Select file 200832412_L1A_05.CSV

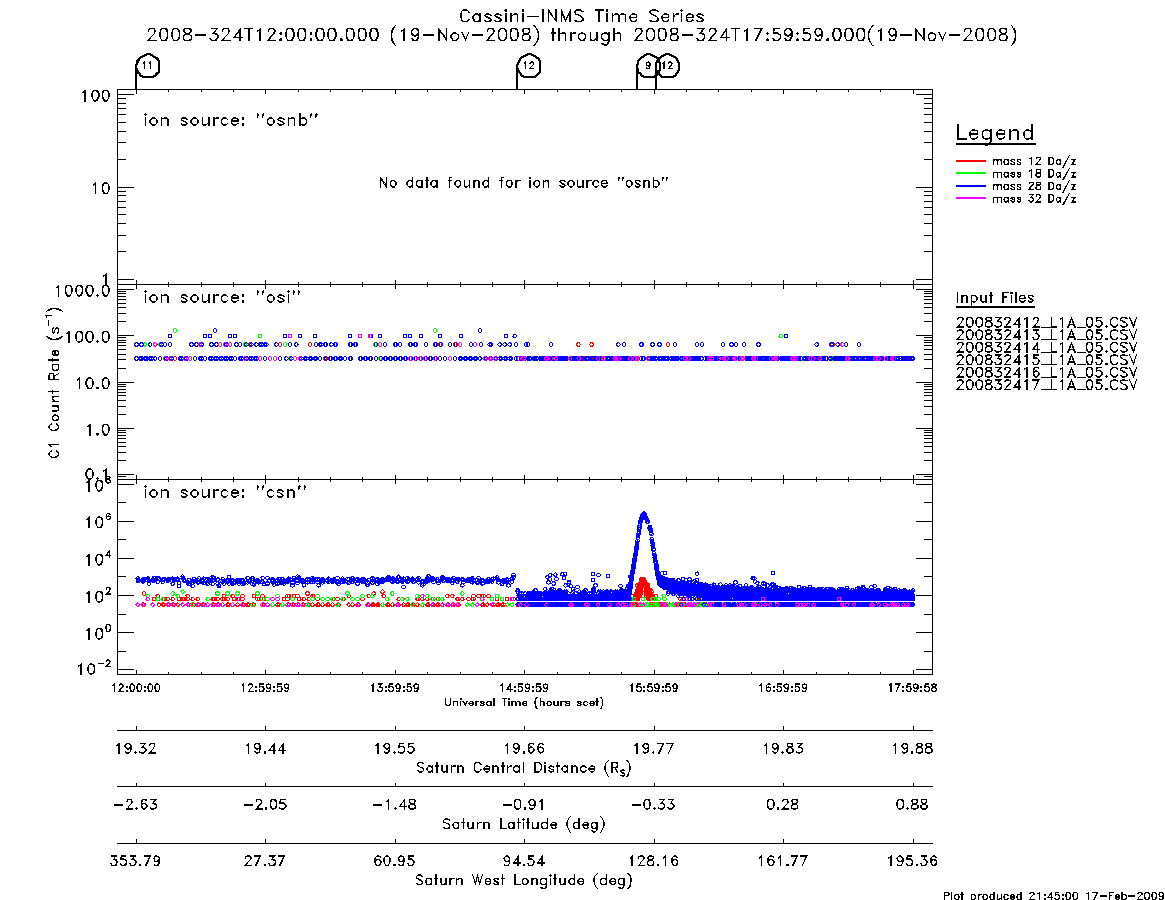coord(1046,323)
